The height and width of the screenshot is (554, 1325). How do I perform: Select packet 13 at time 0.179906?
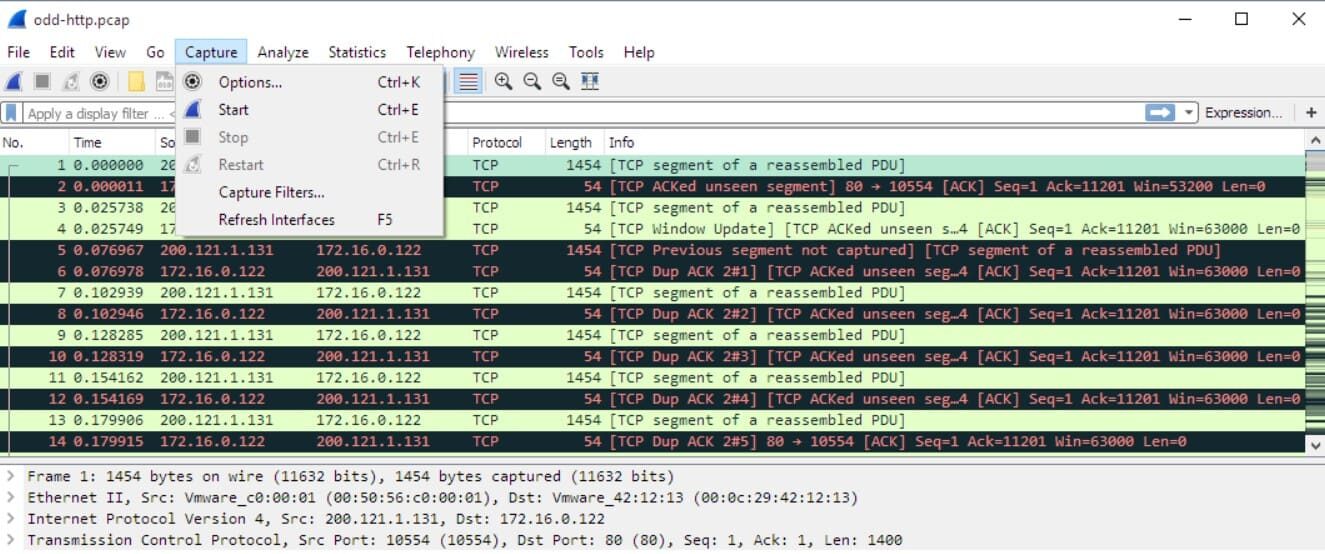[653, 420]
